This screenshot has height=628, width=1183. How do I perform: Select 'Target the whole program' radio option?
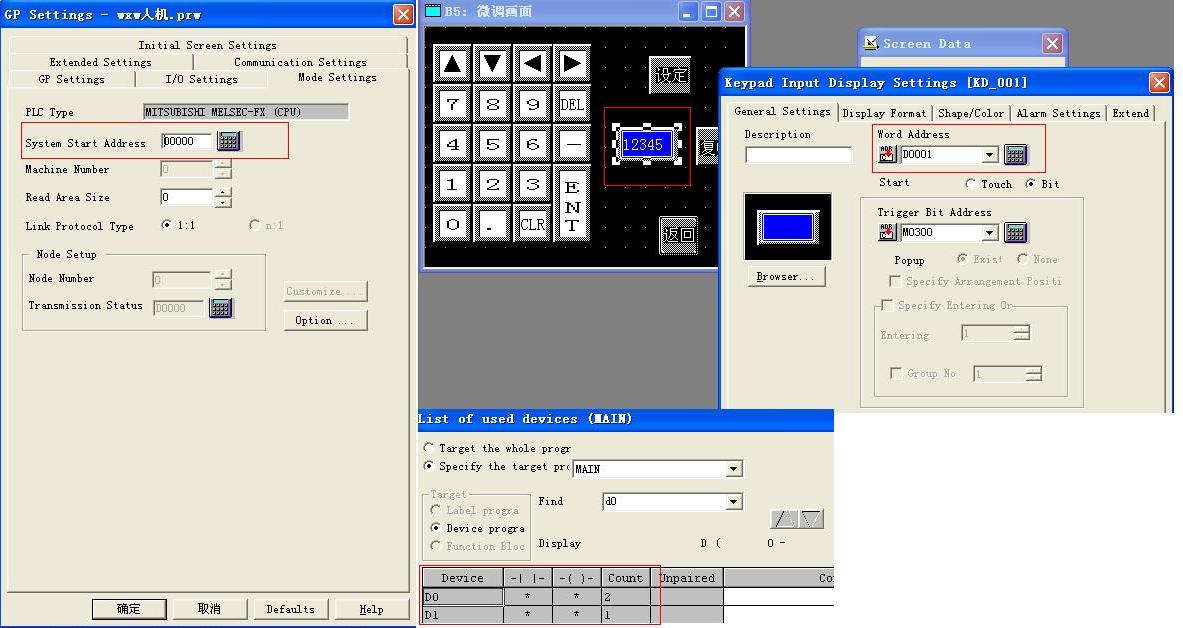[429, 448]
